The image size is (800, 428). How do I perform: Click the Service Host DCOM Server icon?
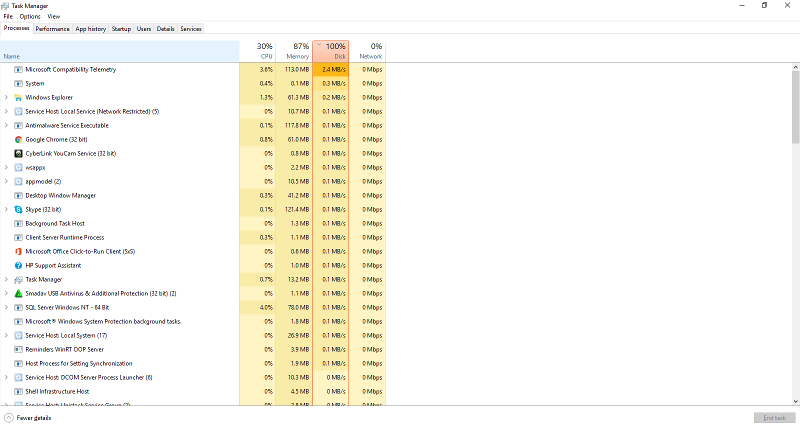point(18,378)
